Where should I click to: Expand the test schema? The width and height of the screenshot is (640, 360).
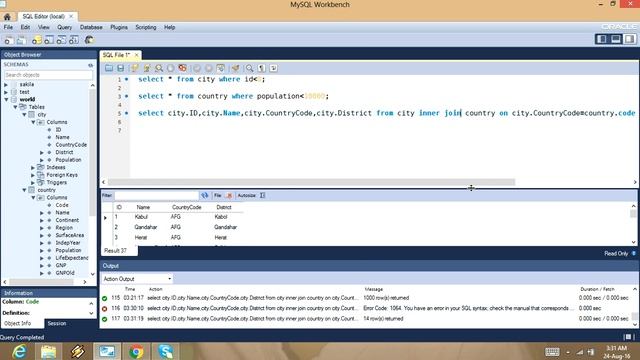(6, 92)
